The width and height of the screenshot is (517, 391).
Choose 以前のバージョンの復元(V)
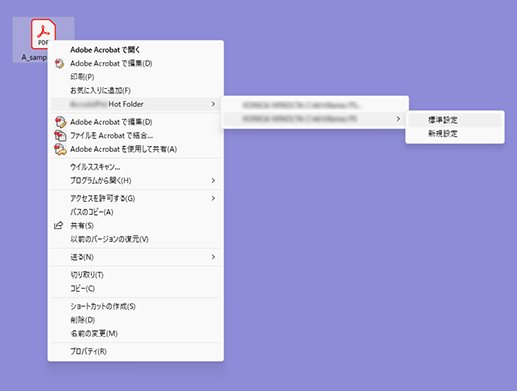pos(137,239)
